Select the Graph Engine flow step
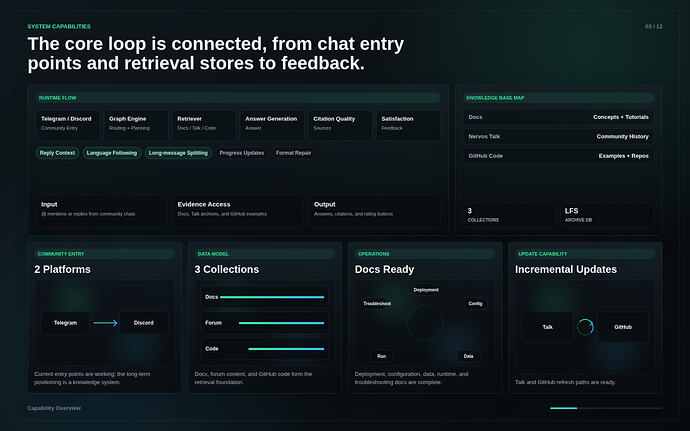 (136, 125)
